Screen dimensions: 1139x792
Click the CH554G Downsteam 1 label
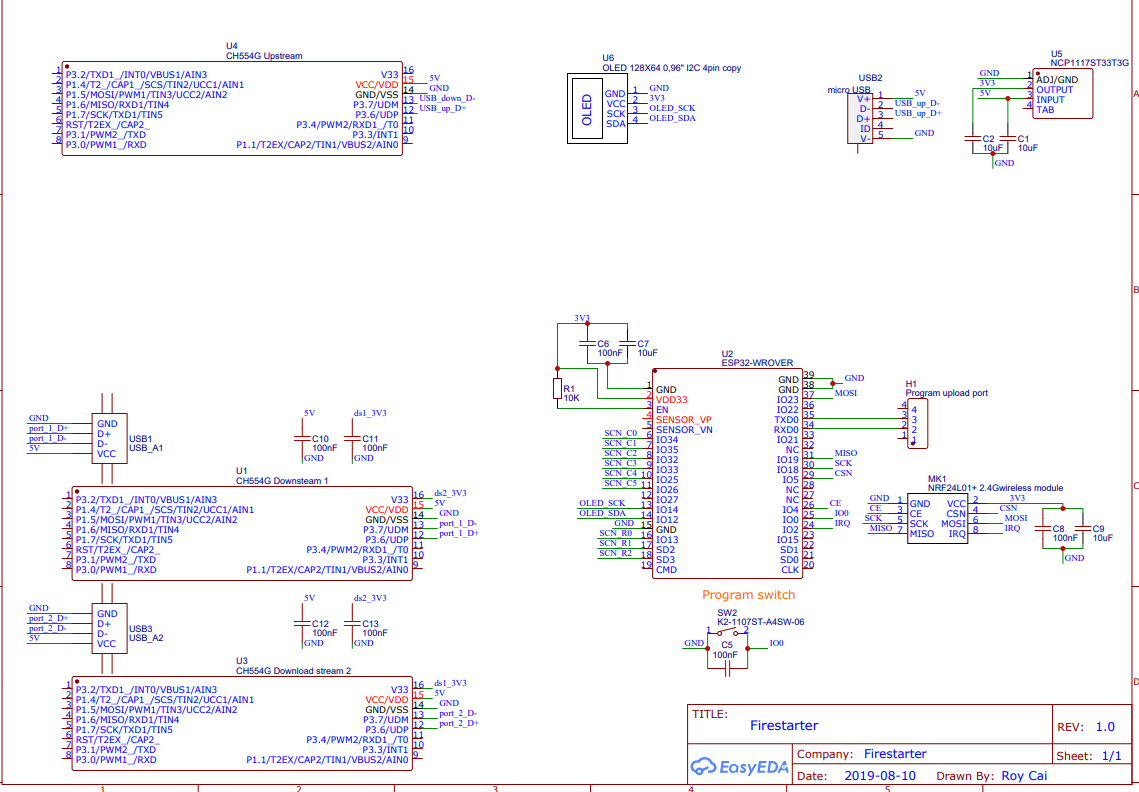coord(282,481)
